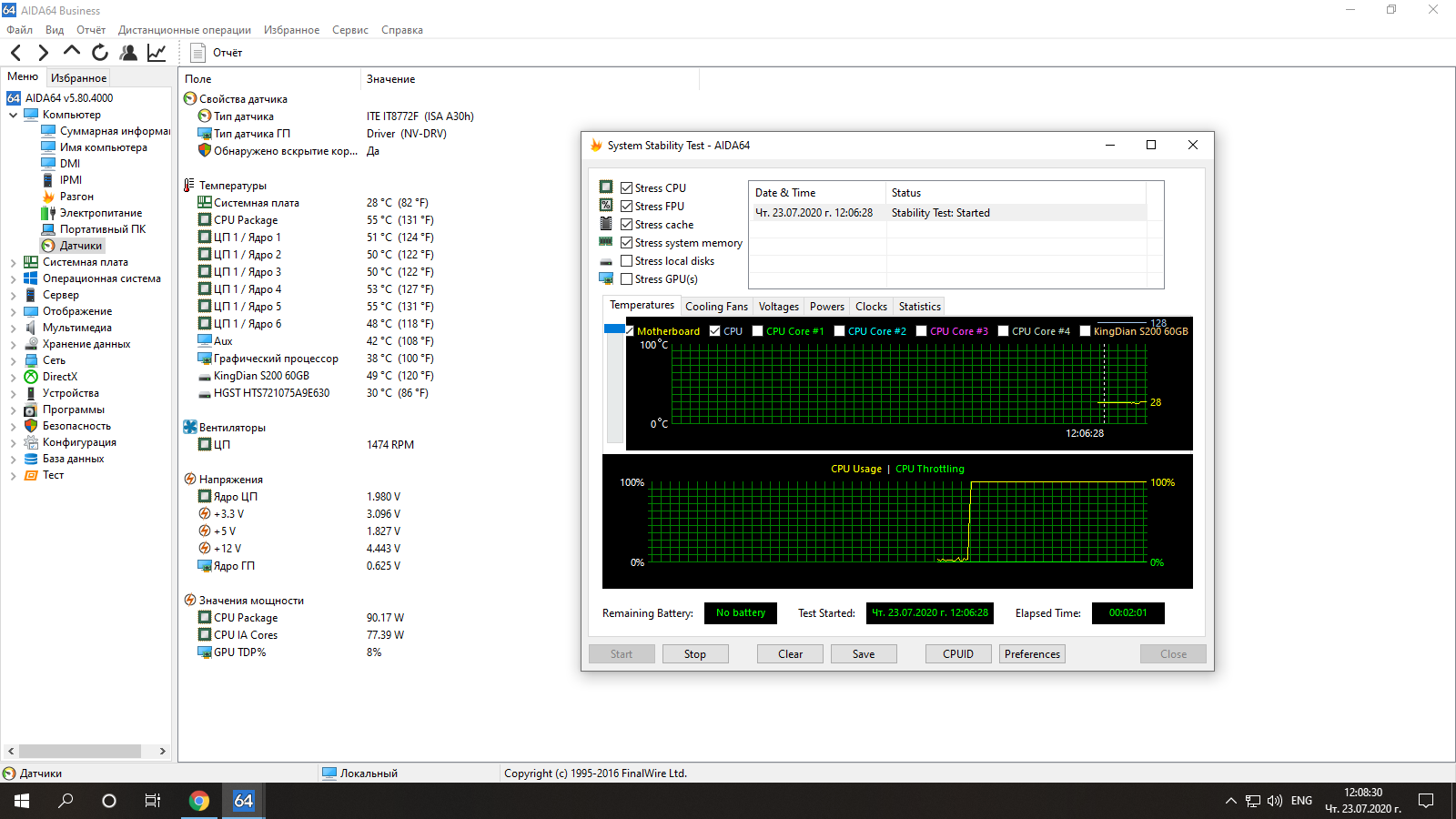Switch to the Voltages tab

point(779,307)
